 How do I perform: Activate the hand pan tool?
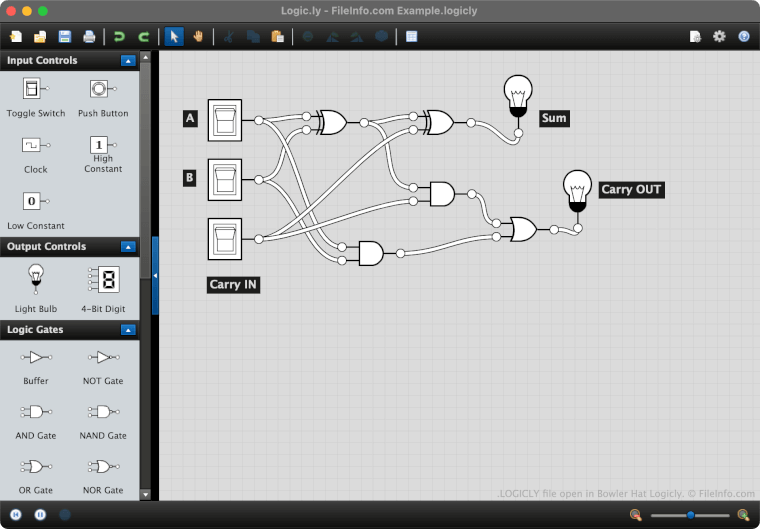coord(198,37)
